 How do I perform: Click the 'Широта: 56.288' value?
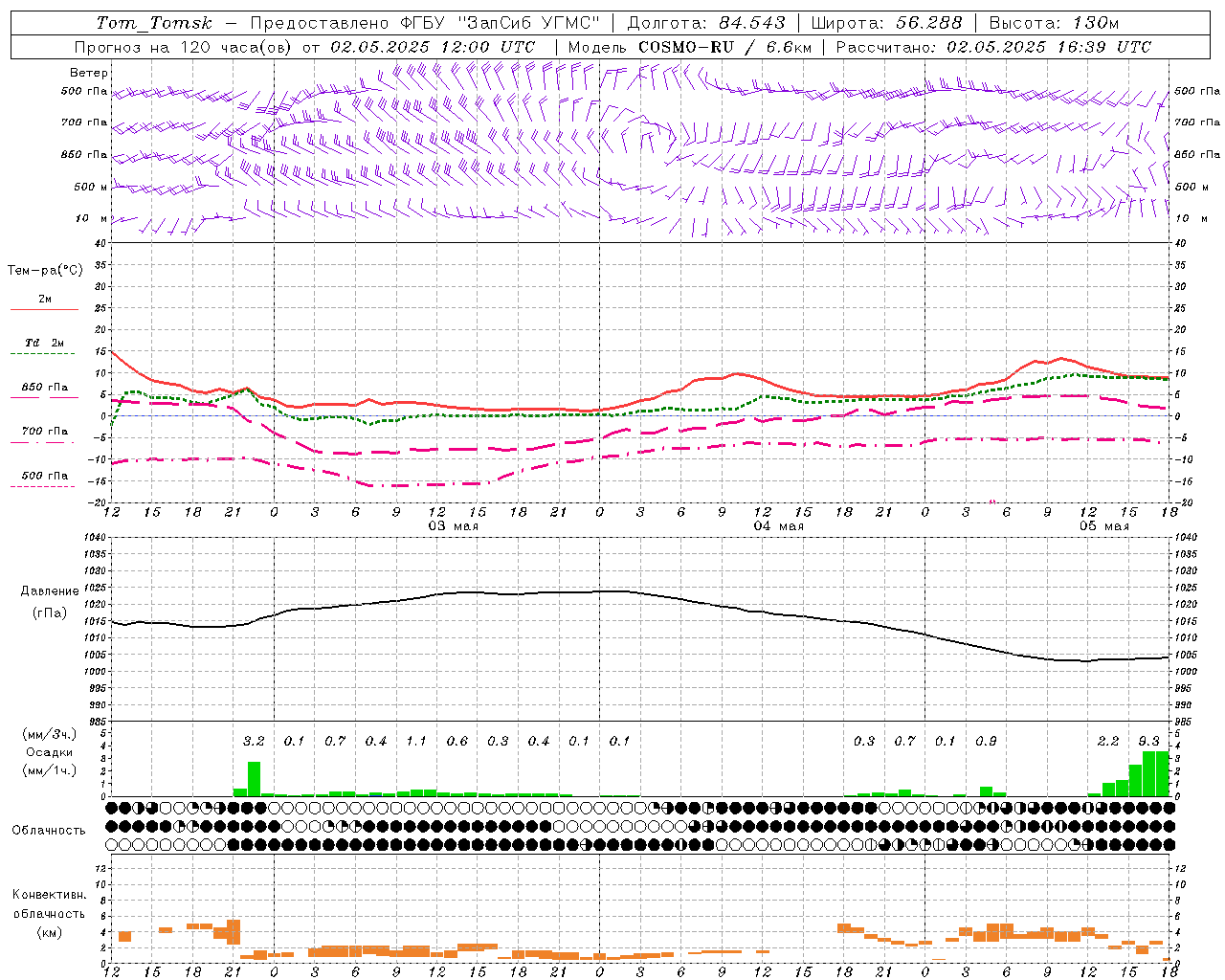pyautogui.click(x=886, y=23)
